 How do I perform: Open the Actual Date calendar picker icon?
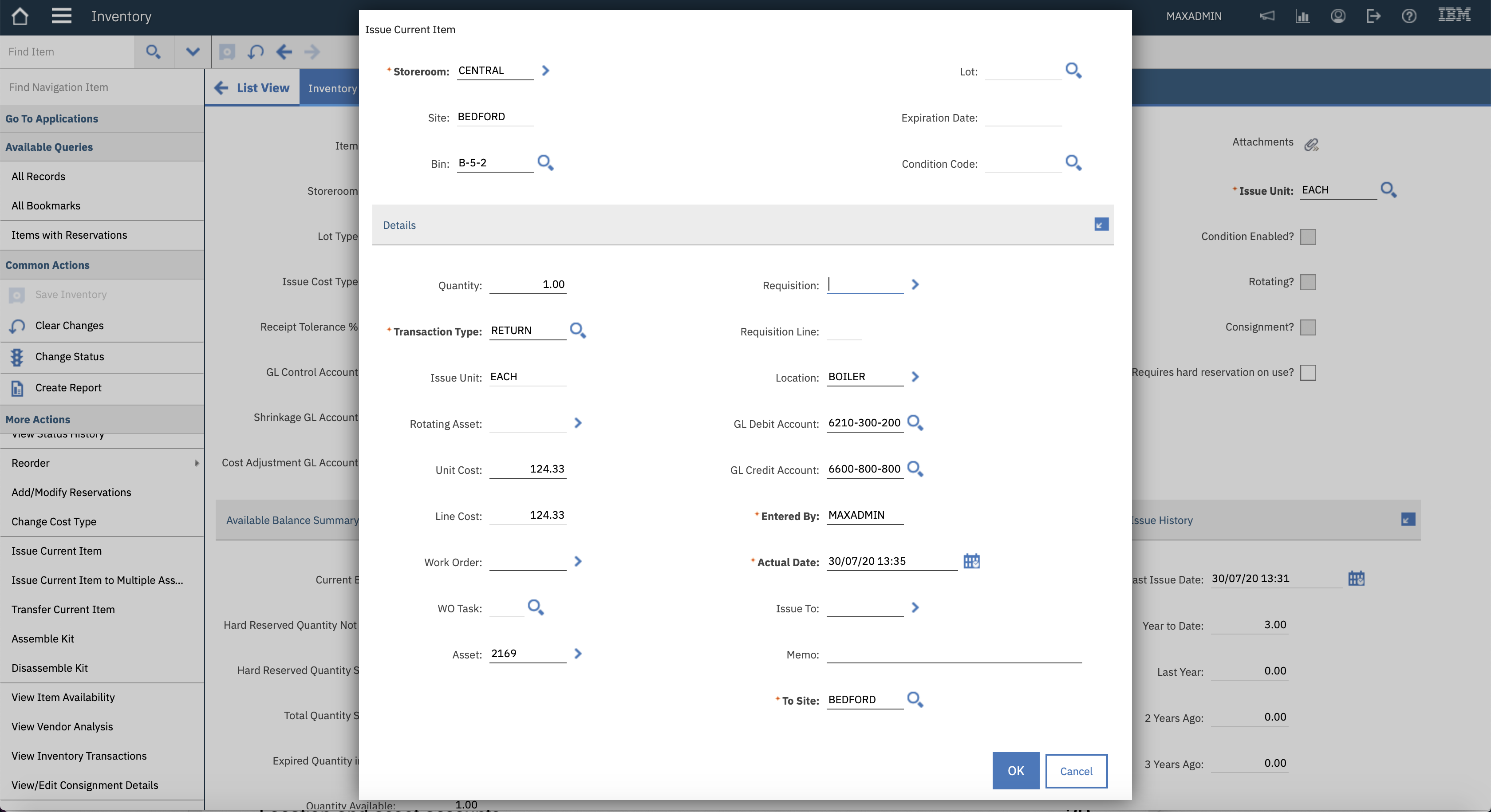[971, 561]
